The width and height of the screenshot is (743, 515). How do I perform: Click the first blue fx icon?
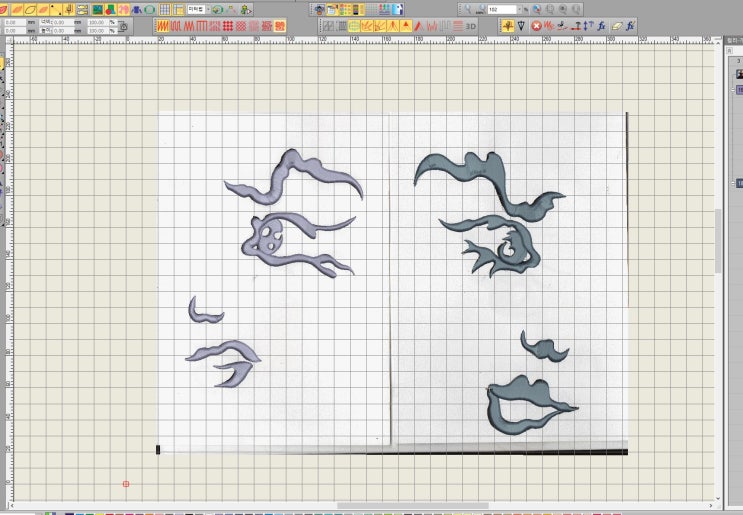[x=601, y=26]
